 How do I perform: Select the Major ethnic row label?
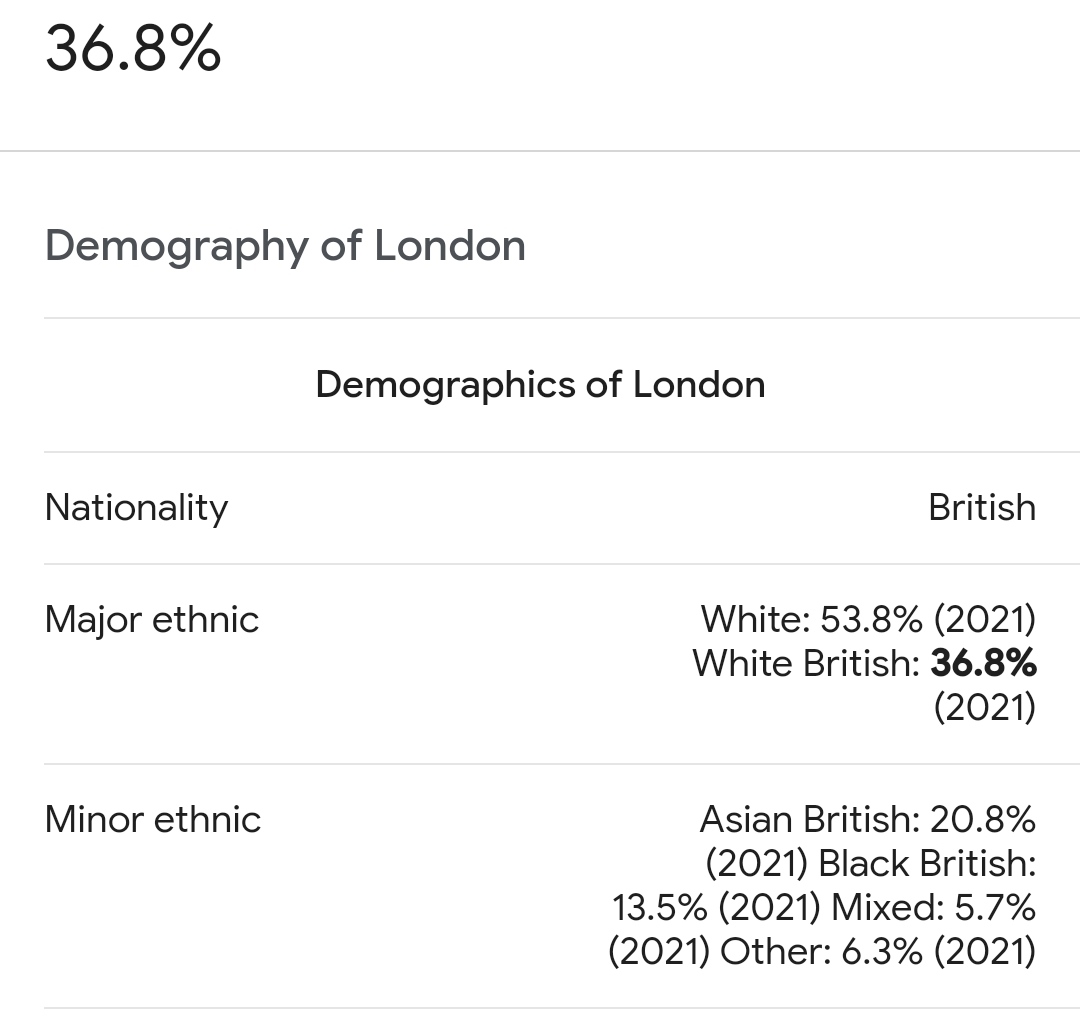pos(152,619)
